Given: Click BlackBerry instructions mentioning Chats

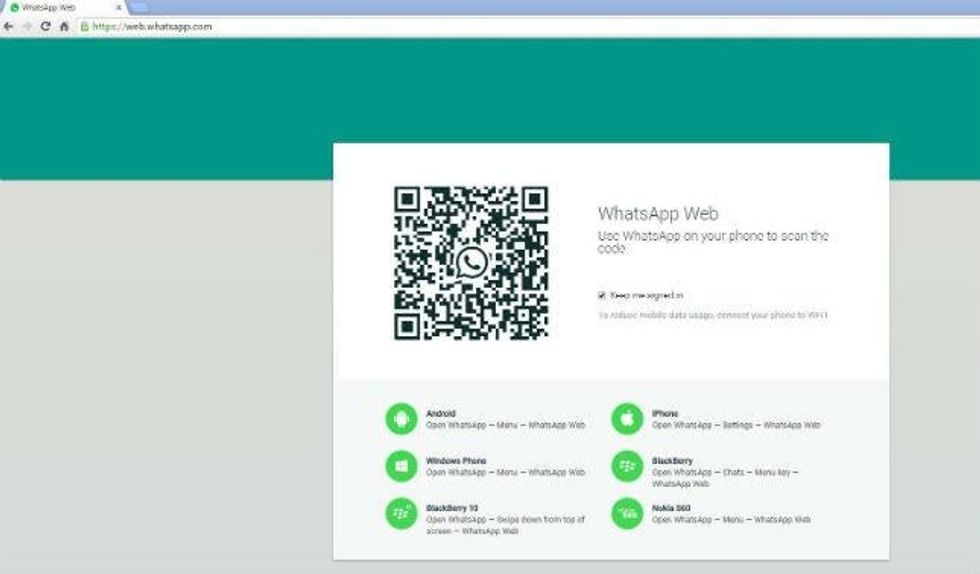Looking at the screenshot, I should tap(725, 478).
